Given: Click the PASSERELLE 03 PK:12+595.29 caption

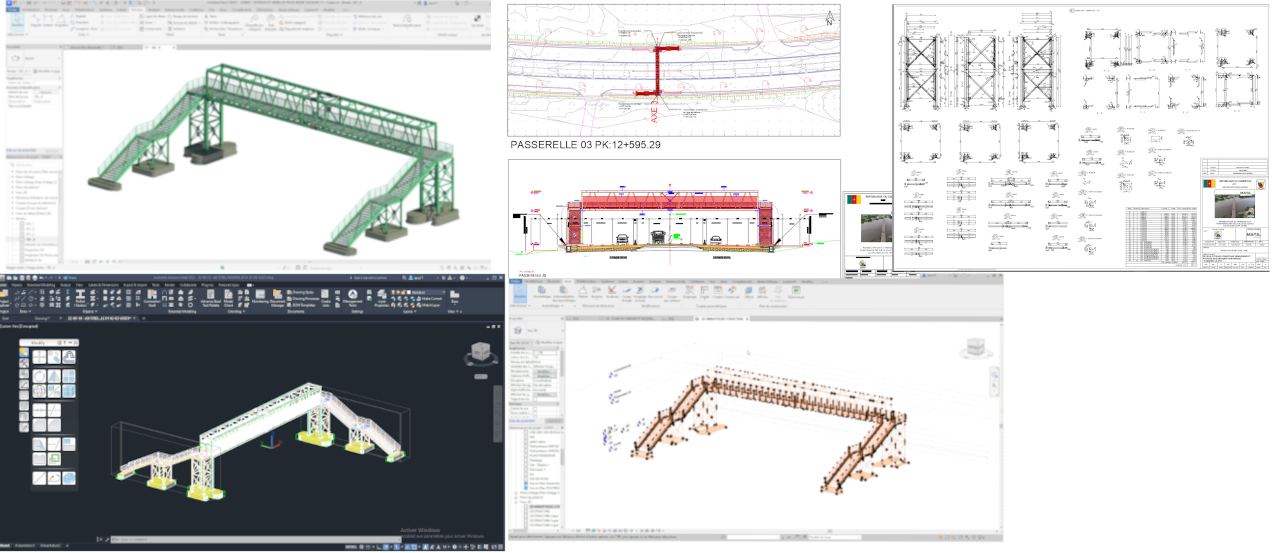Looking at the screenshot, I should click(588, 145).
